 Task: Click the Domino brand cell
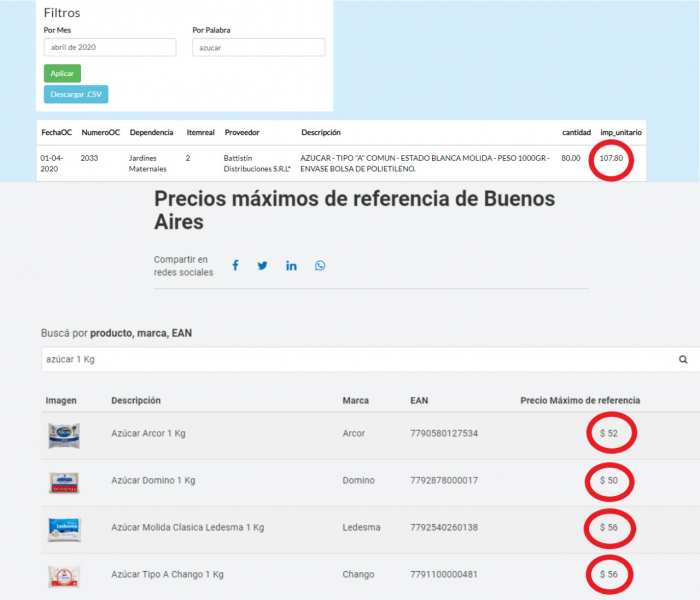(358, 480)
